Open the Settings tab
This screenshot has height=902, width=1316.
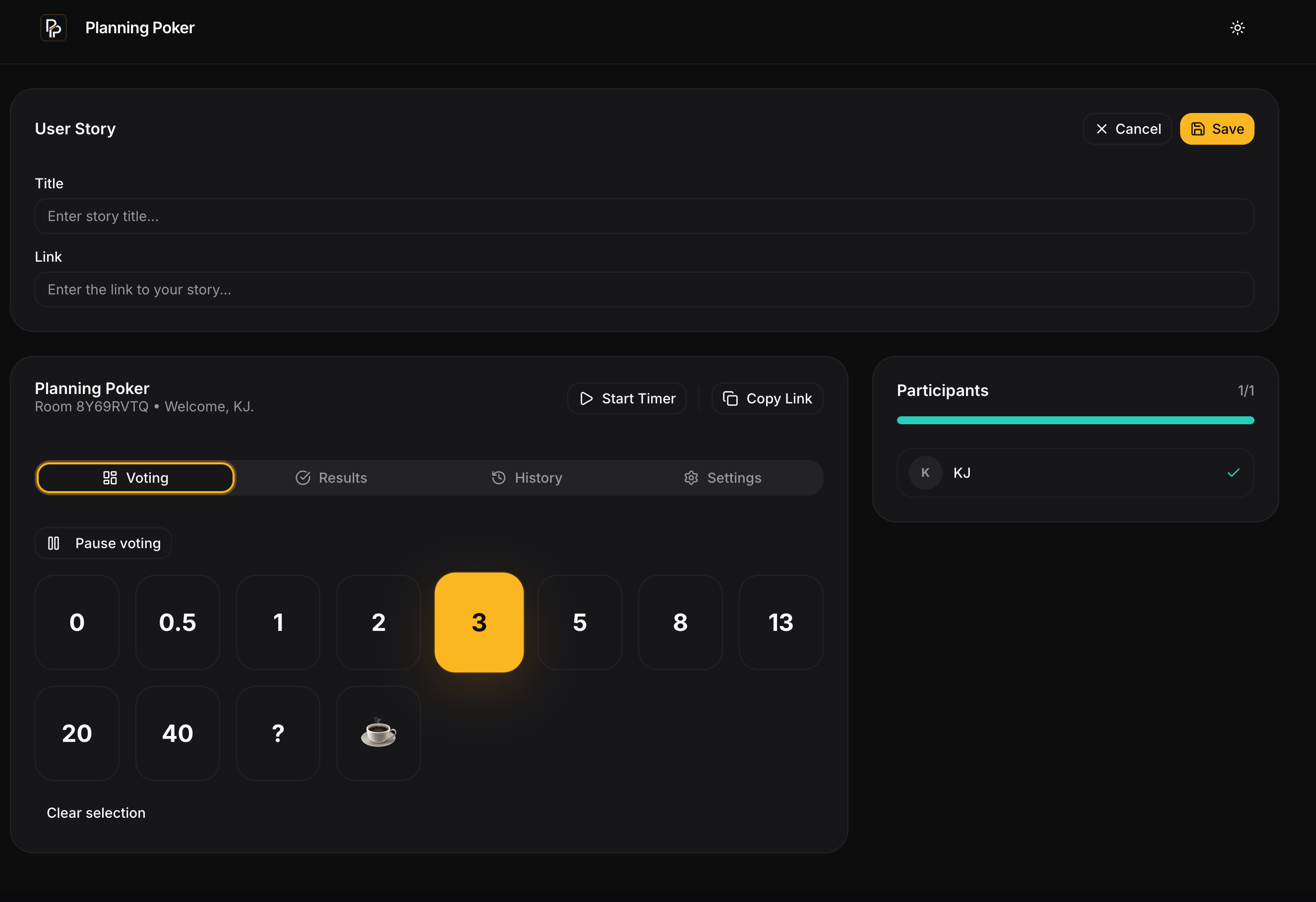722,478
